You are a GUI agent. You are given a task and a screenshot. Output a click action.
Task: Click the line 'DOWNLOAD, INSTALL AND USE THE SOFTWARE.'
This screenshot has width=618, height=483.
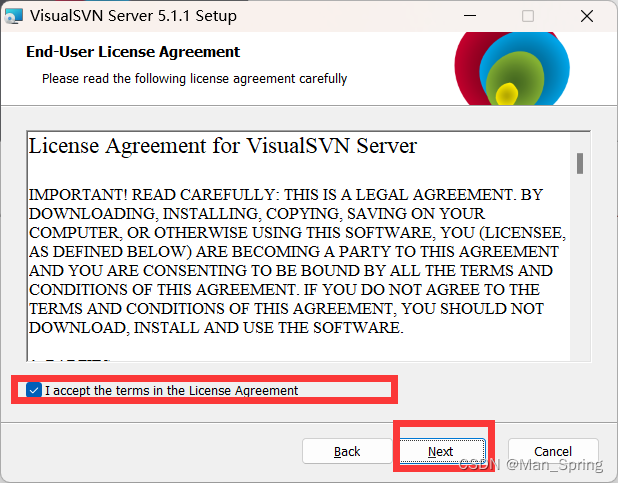216,328
